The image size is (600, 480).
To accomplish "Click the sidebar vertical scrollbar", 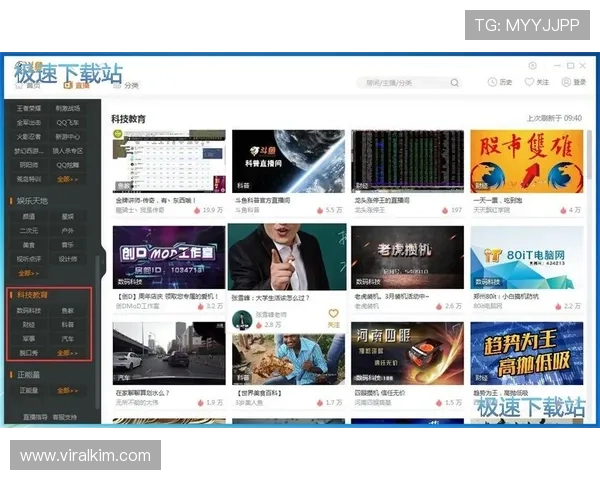I will point(98,333).
